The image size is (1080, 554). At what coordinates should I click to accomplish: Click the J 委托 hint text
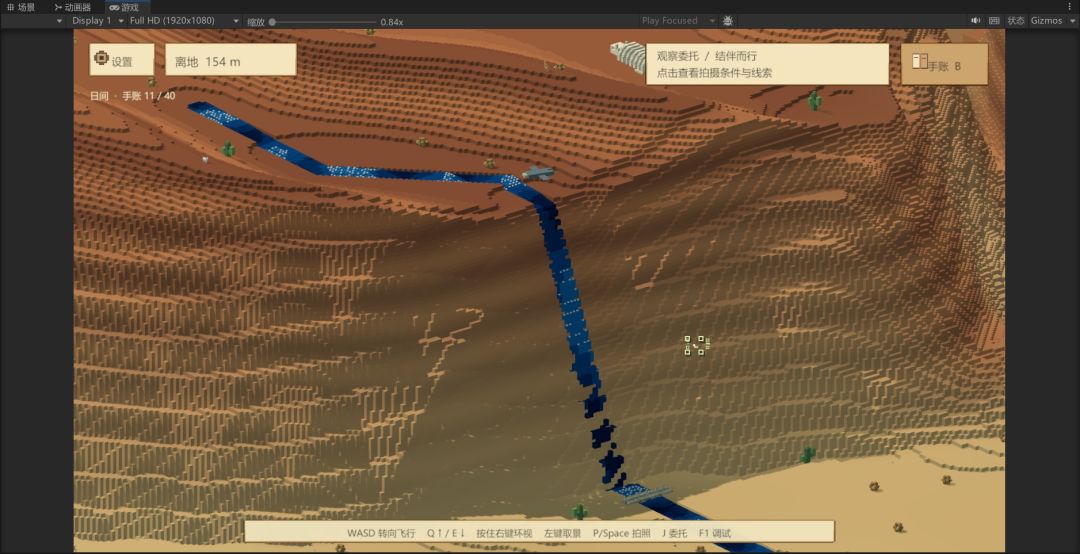pos(674,533)
